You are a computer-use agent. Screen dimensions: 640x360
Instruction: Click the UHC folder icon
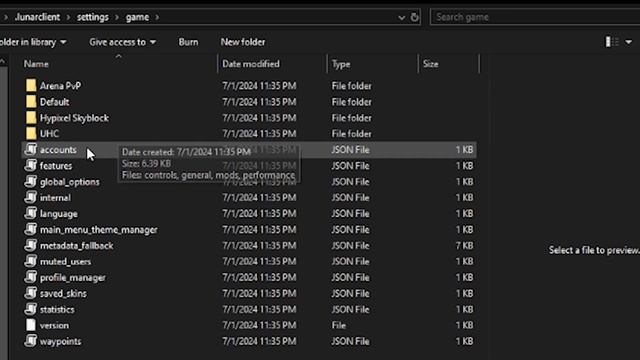[31, 133]
